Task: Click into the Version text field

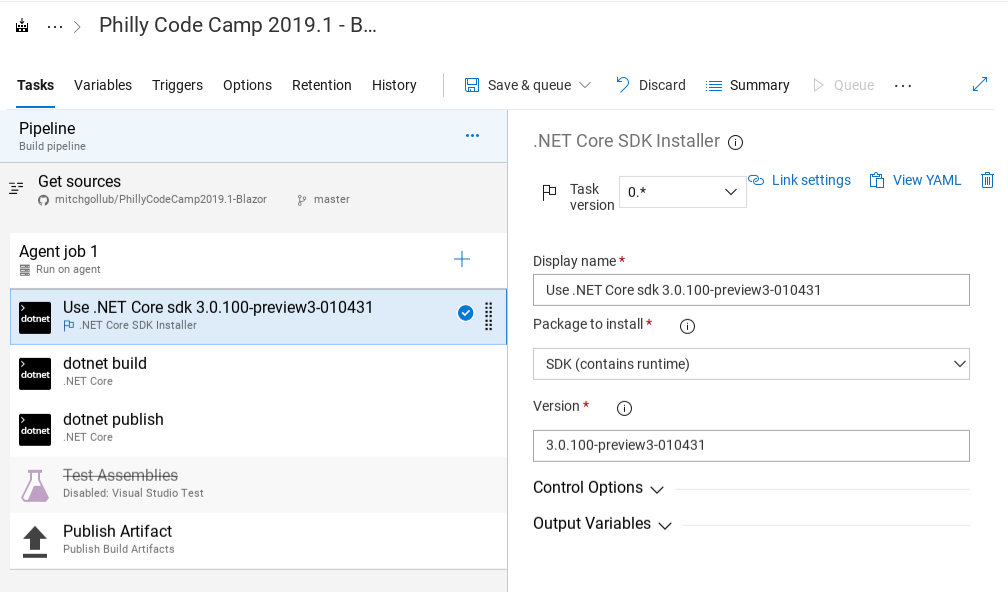Action: [x=751, y=445]
